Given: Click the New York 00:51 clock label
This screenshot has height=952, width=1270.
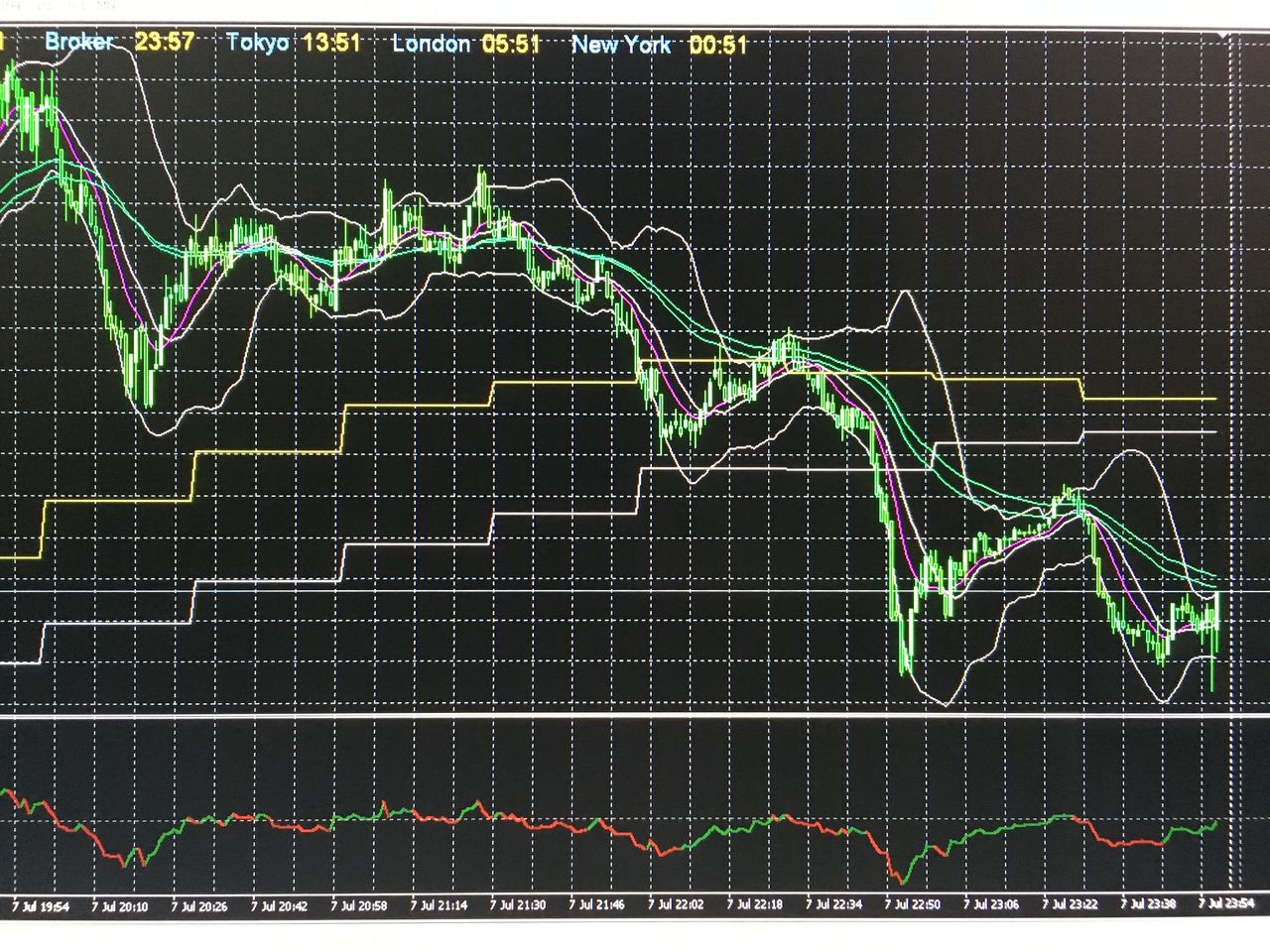Looking at the screenshot, I should [x=659, y=45].
